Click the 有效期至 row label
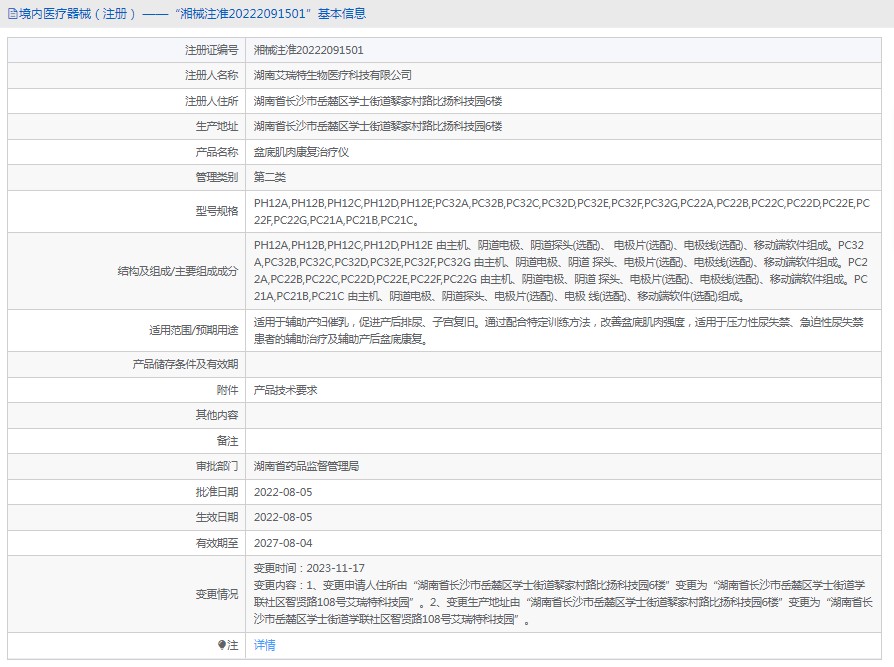Viewport: 894px width, 667px height. click(217, 543)
